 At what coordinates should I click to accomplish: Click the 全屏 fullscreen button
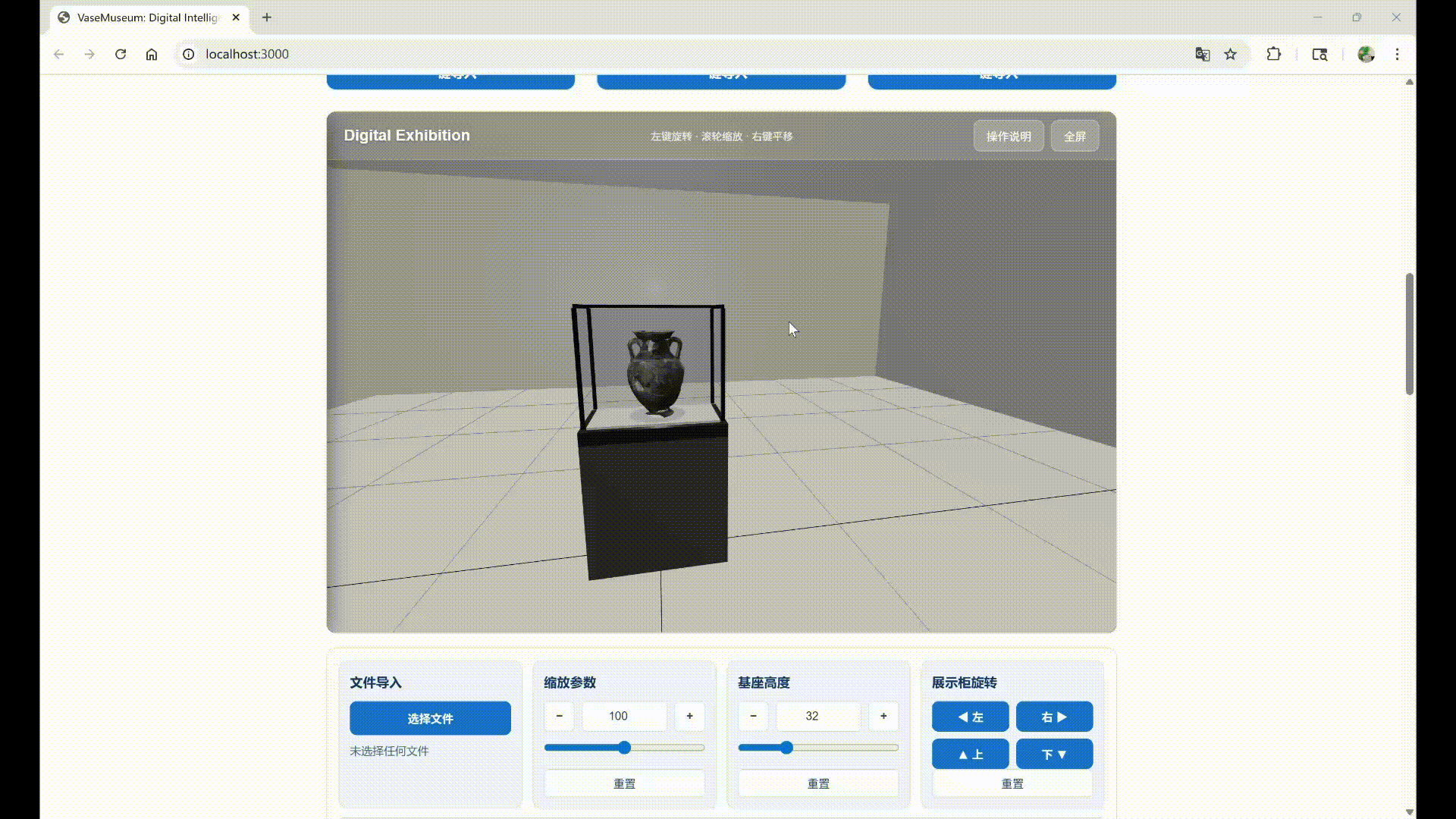point(1075,136)
